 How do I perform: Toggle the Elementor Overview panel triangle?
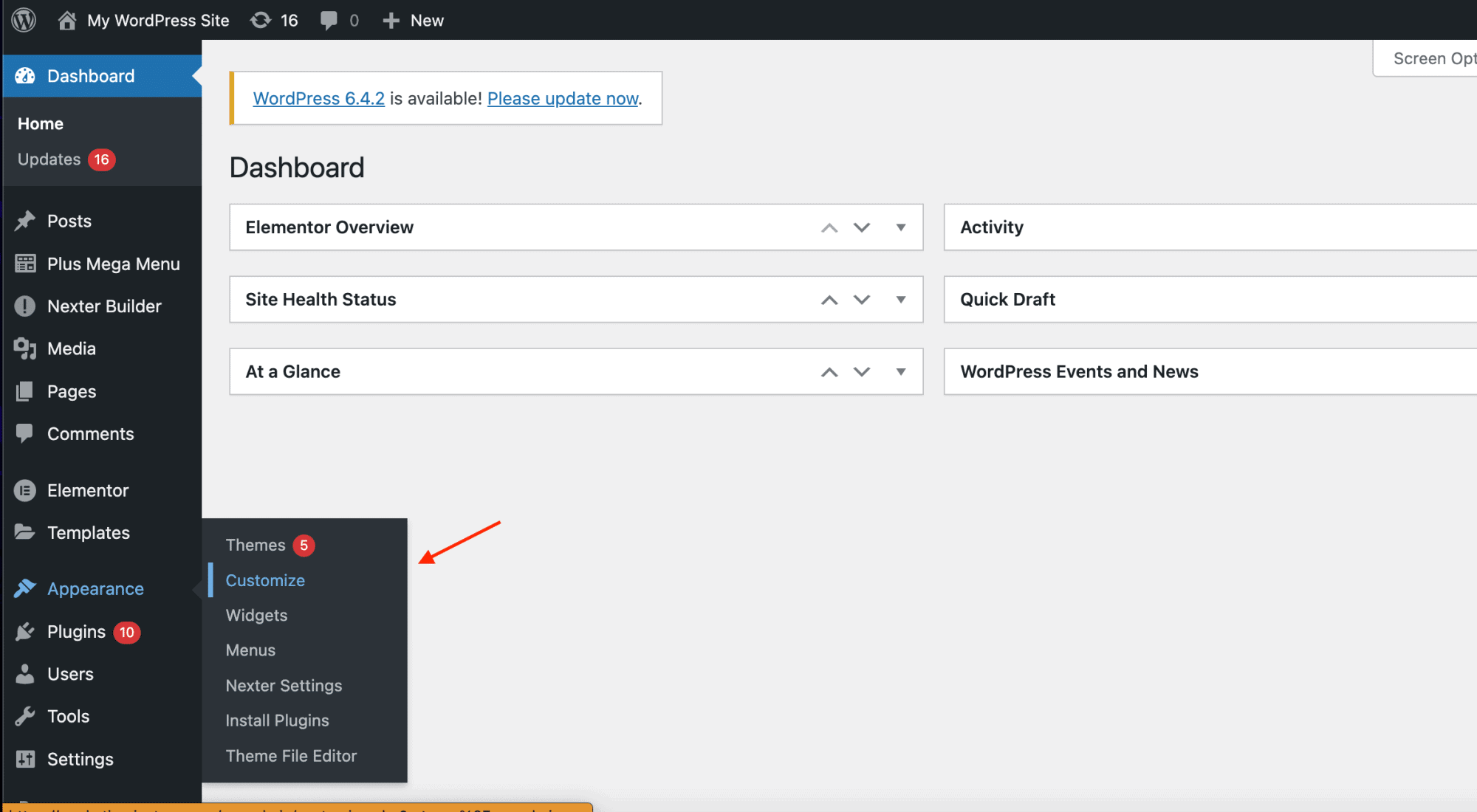[901, 227]
